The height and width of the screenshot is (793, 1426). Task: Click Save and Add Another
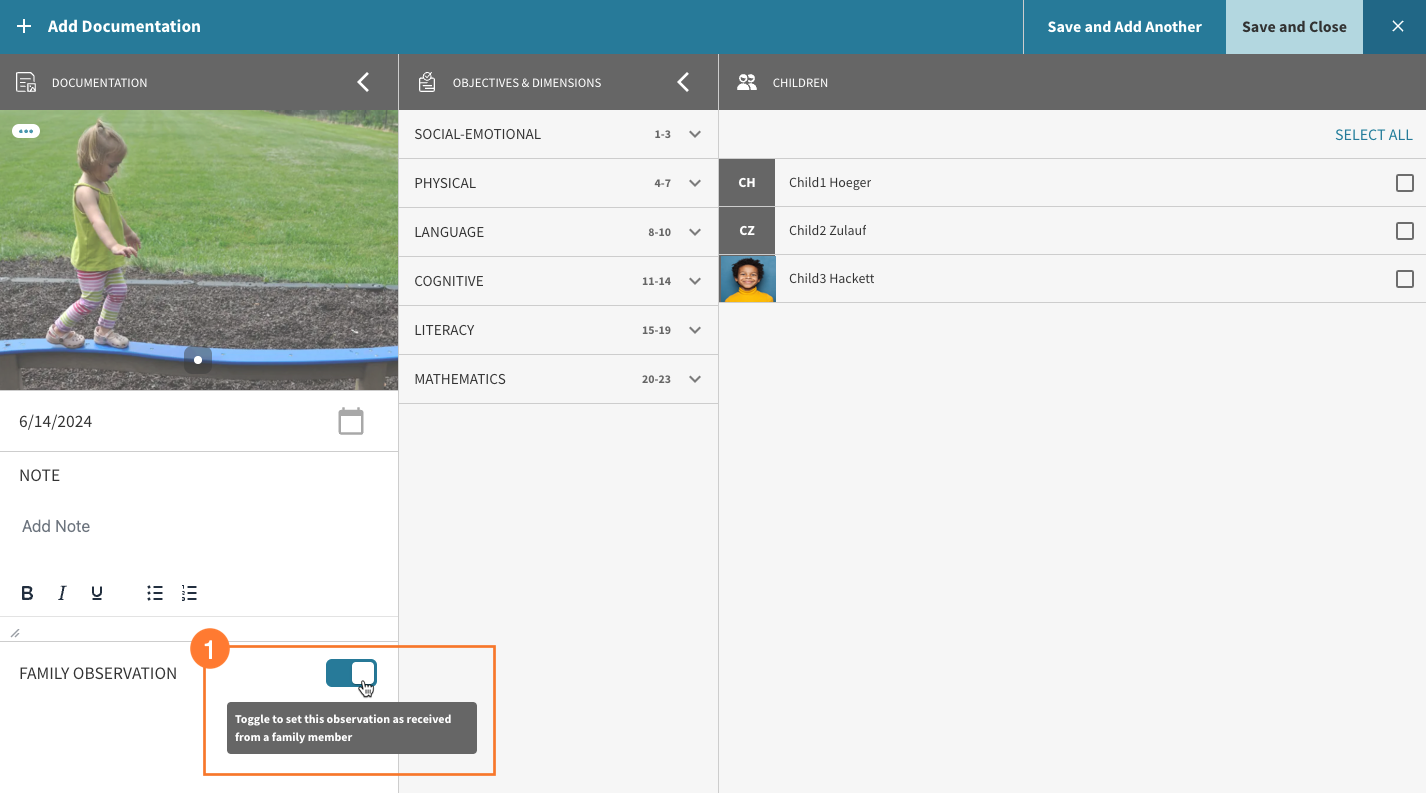pyautogui.click(x=1124, y=27)
